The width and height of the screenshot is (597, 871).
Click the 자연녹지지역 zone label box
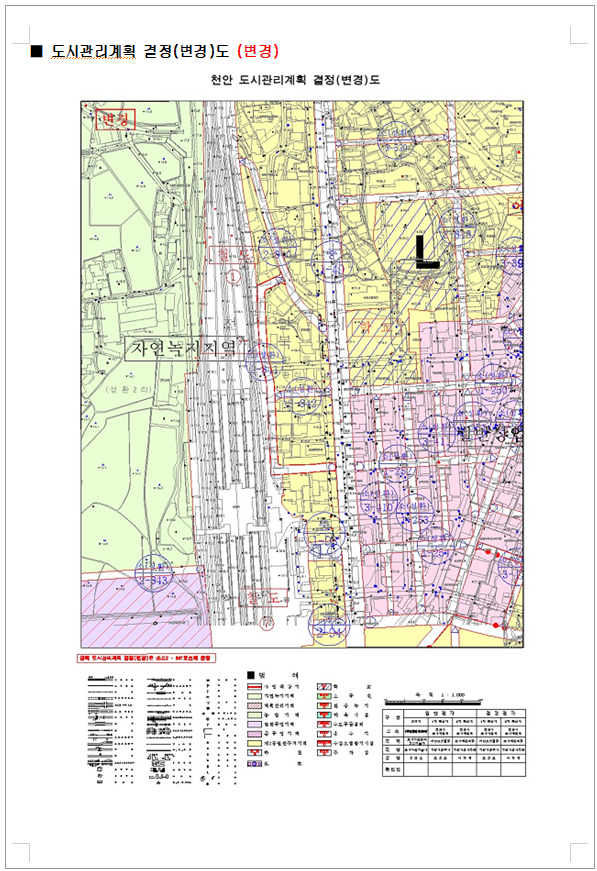pyautogui.click(x=184, y=349)
